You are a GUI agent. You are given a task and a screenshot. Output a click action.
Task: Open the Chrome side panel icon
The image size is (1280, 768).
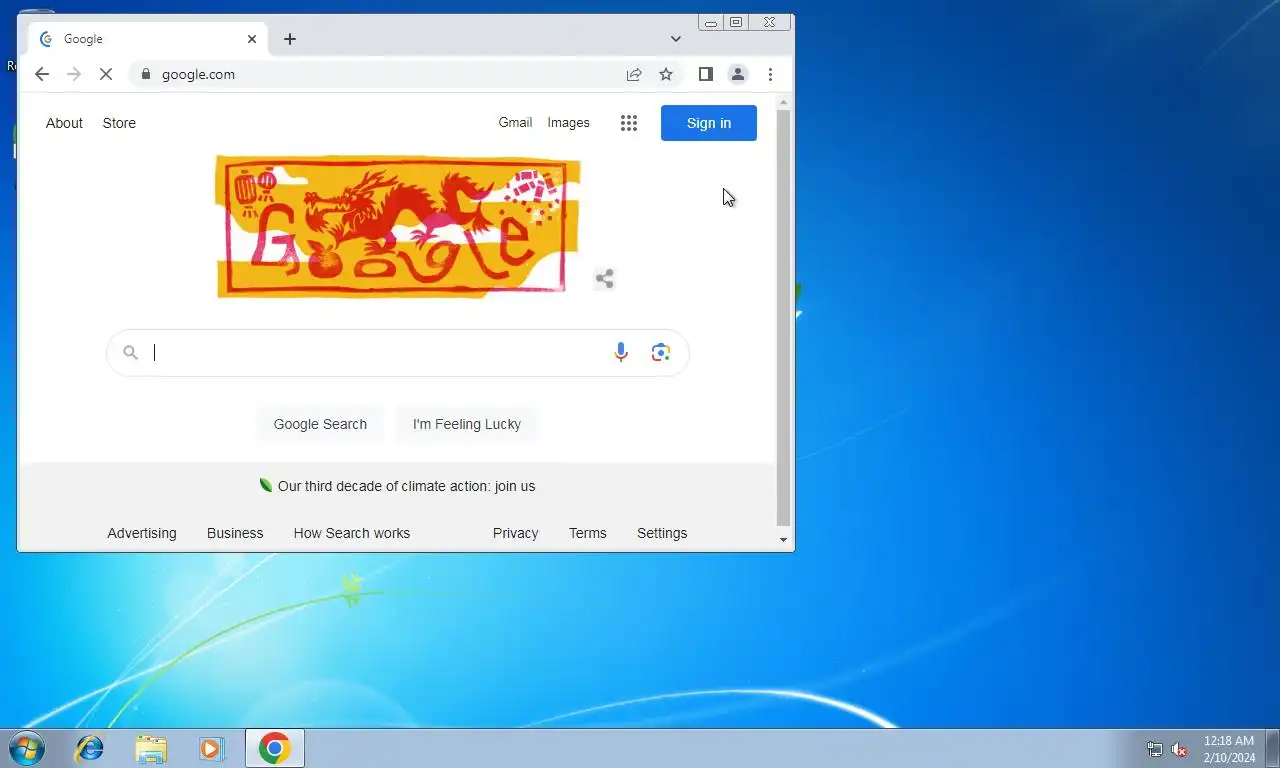click(706, 74)
